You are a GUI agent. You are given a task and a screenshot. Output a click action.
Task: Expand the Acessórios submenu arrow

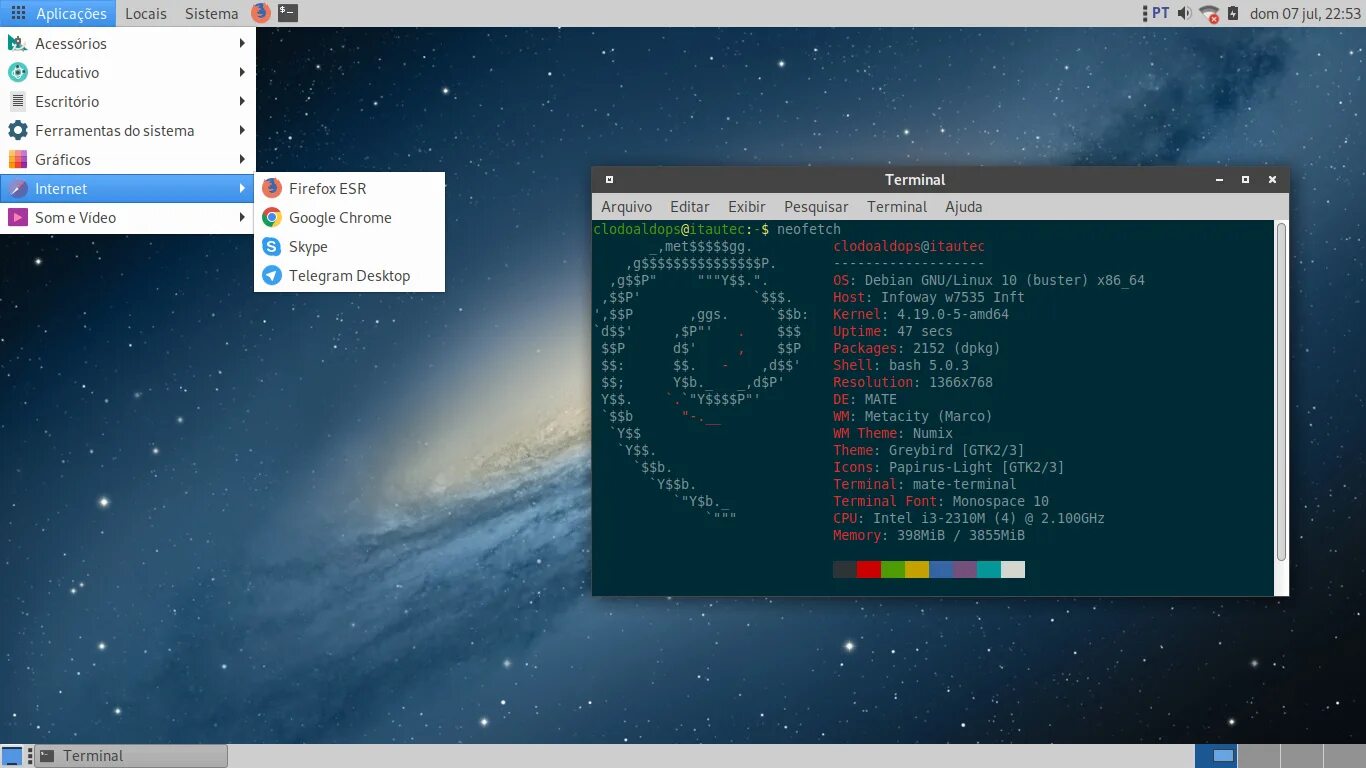[242, 43]
